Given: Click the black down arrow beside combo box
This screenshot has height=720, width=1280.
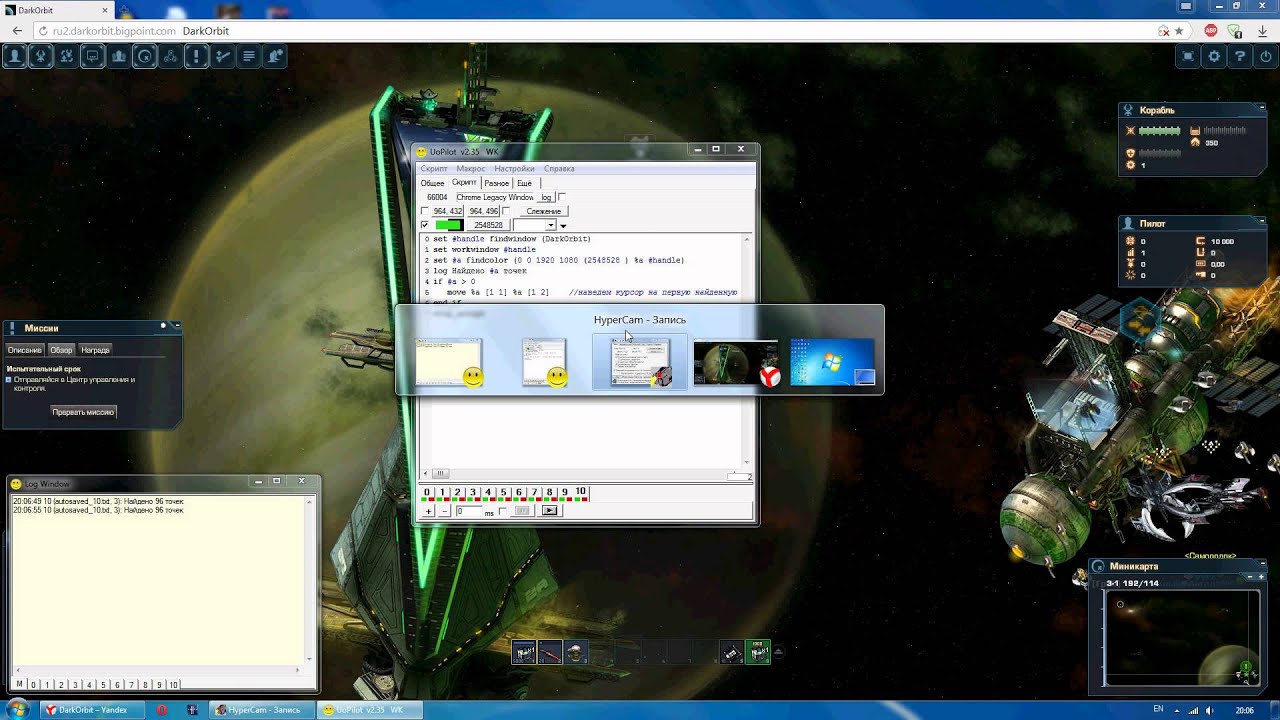Looking at the screenshot, I should point(563,226).
